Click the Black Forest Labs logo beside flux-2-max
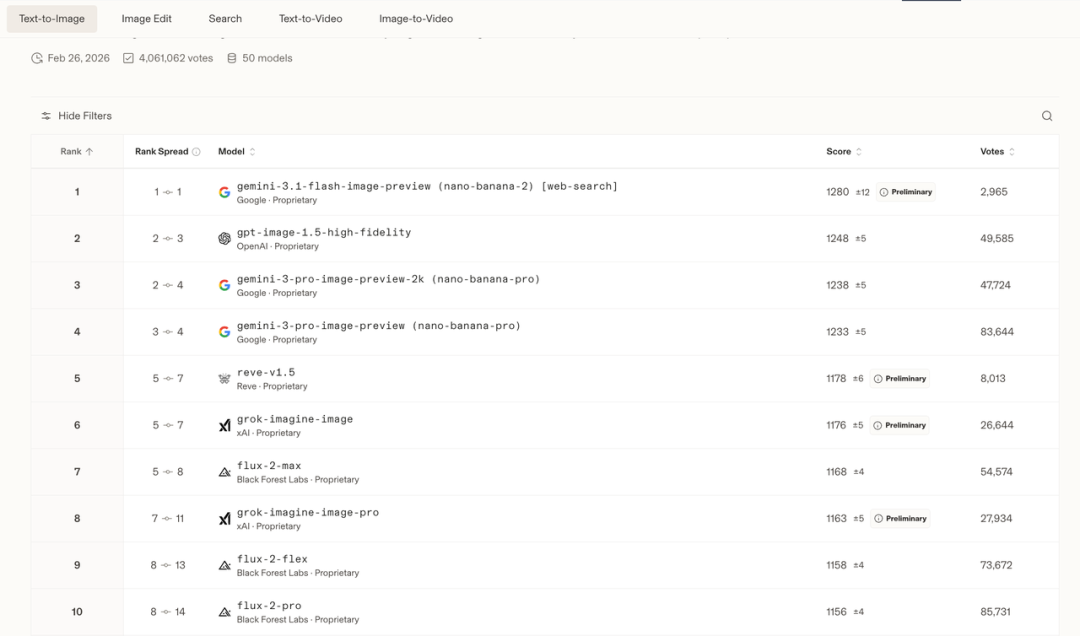This screenshot has width=1080, height=636. click(x=224, y=472)
